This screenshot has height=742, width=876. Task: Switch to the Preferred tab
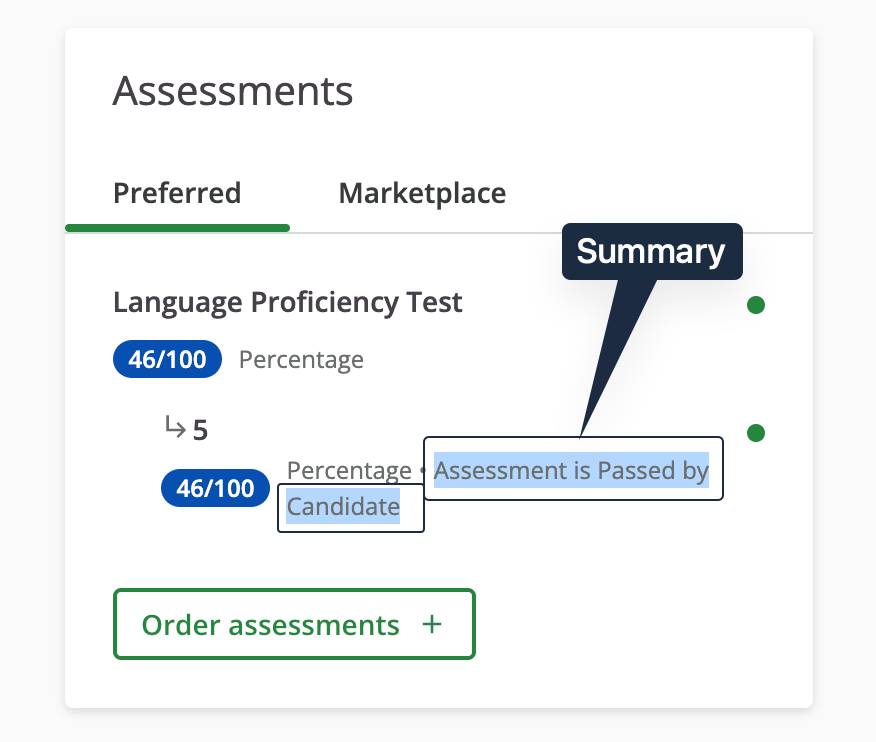point(177,193)
